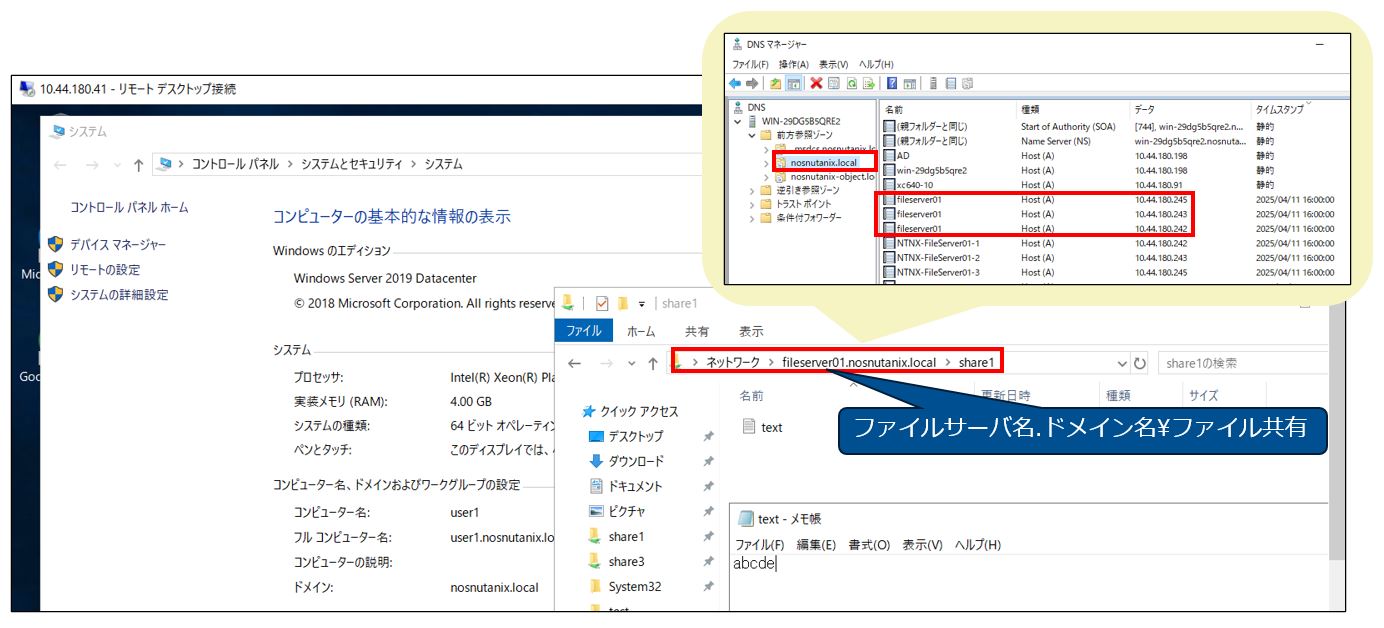This screenshot has width=1384, height=628.
Task: Click the properties icon next to the delete X
Action: [834, 83]
